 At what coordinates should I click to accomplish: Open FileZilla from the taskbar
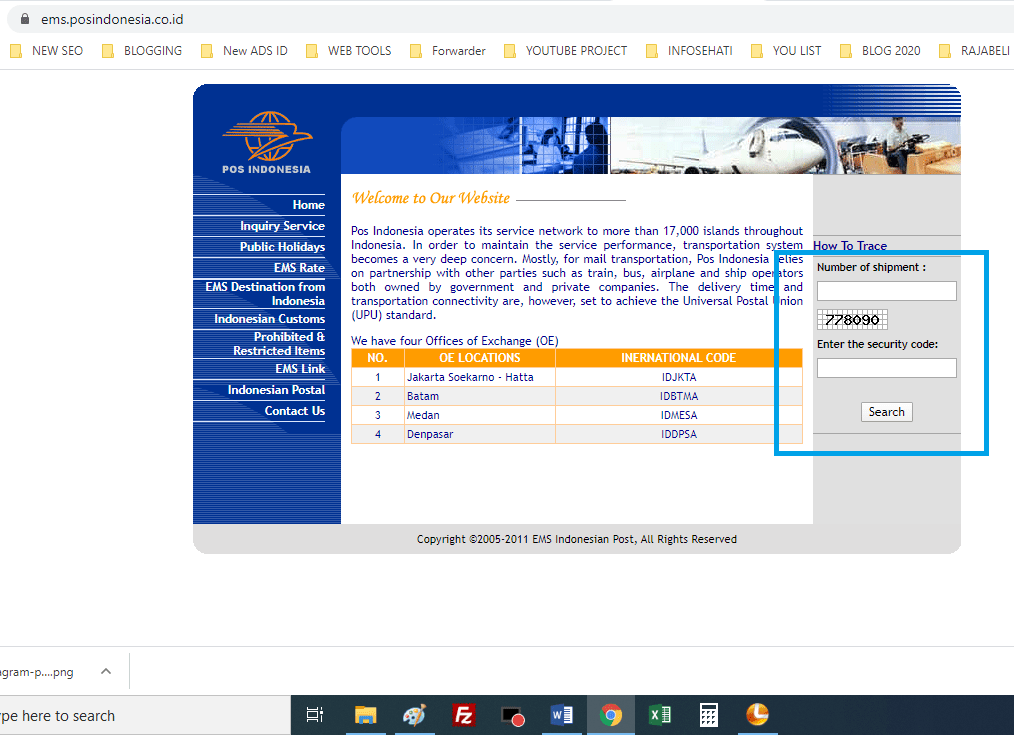tap(463, 715)
